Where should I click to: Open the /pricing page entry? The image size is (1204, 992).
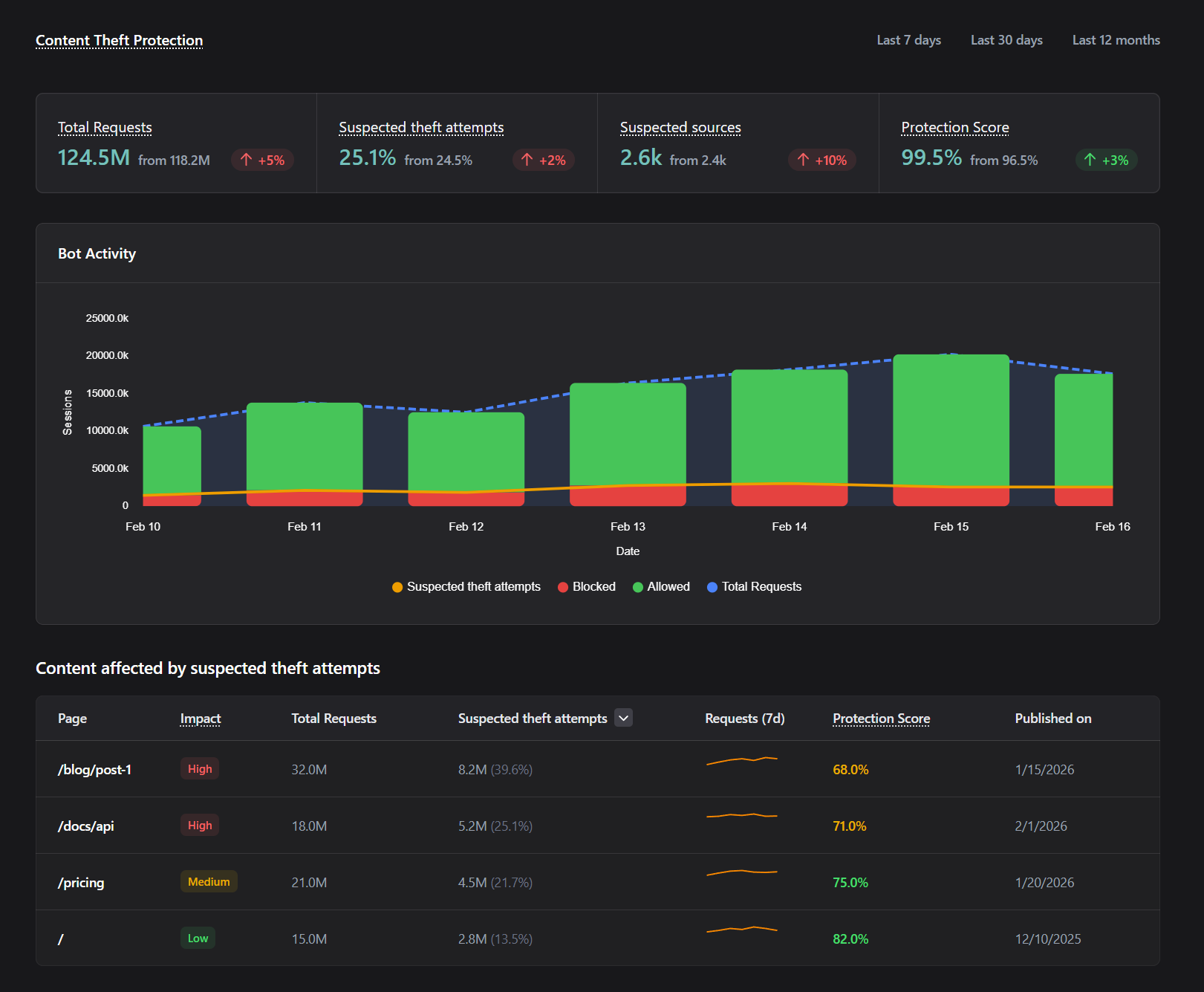pyautogui.click(x=81, y=882)
